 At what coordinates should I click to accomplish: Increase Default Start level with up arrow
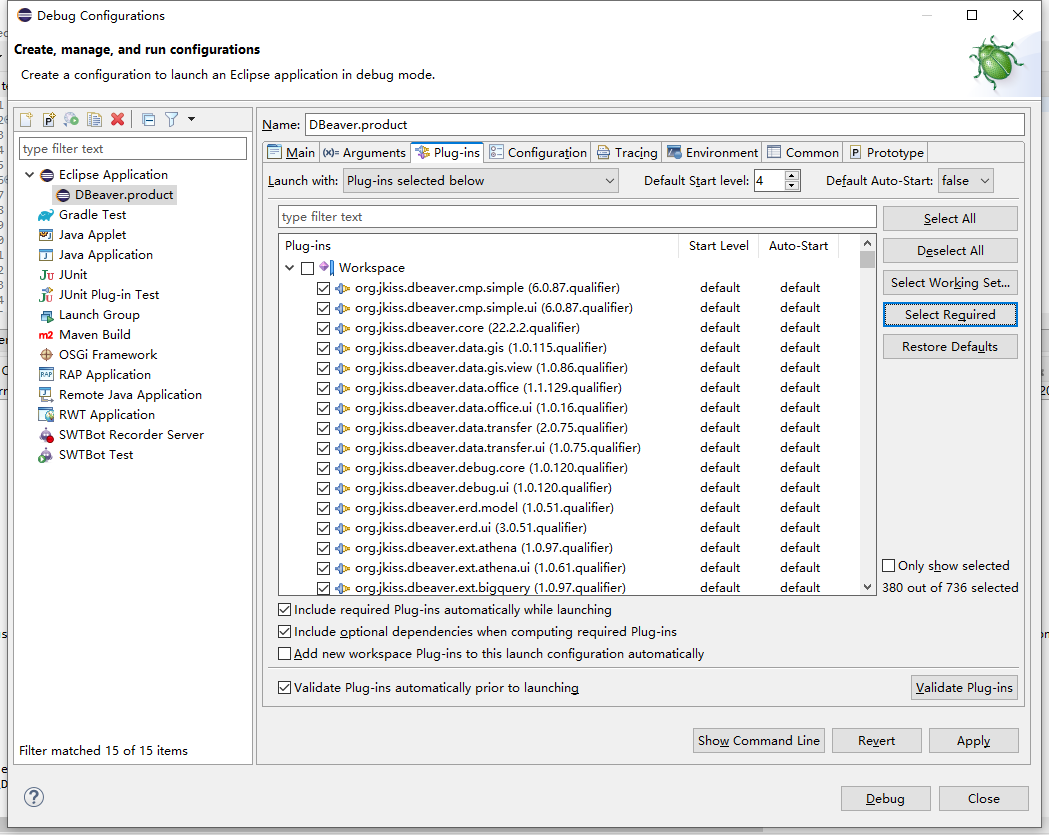(x=792, y=175)
